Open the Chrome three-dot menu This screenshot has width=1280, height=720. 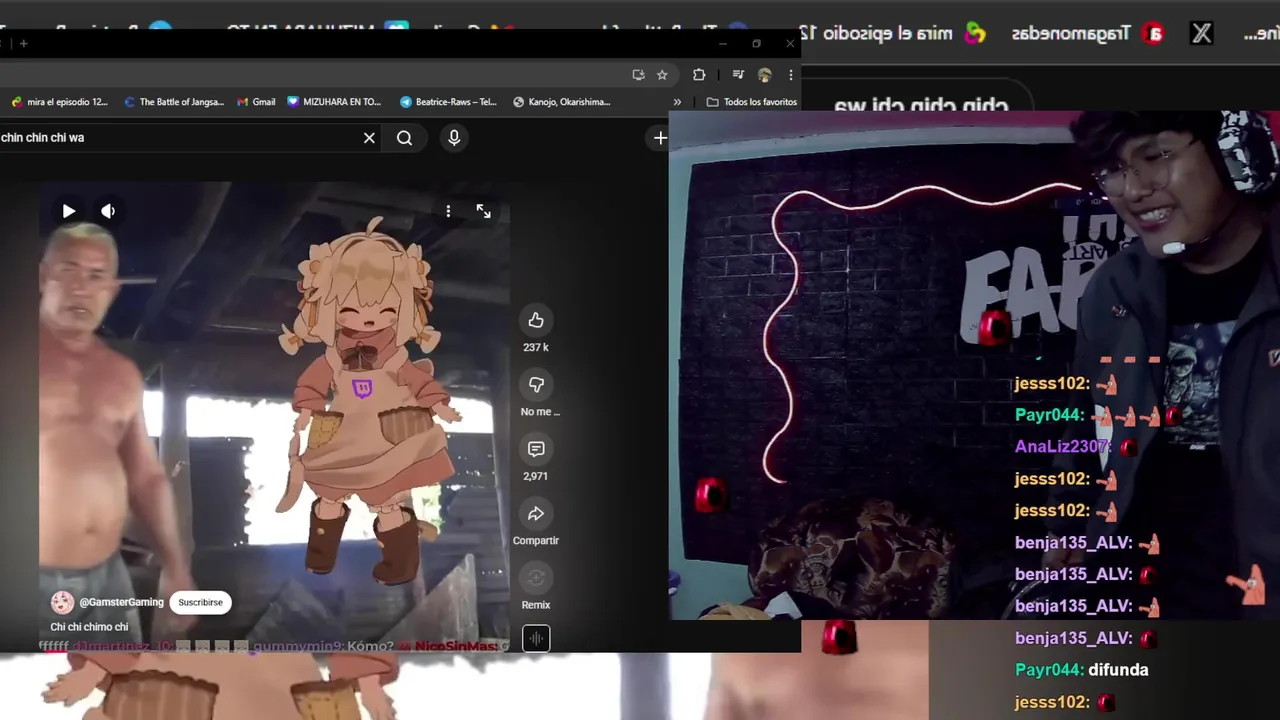(x=790, y=75)
